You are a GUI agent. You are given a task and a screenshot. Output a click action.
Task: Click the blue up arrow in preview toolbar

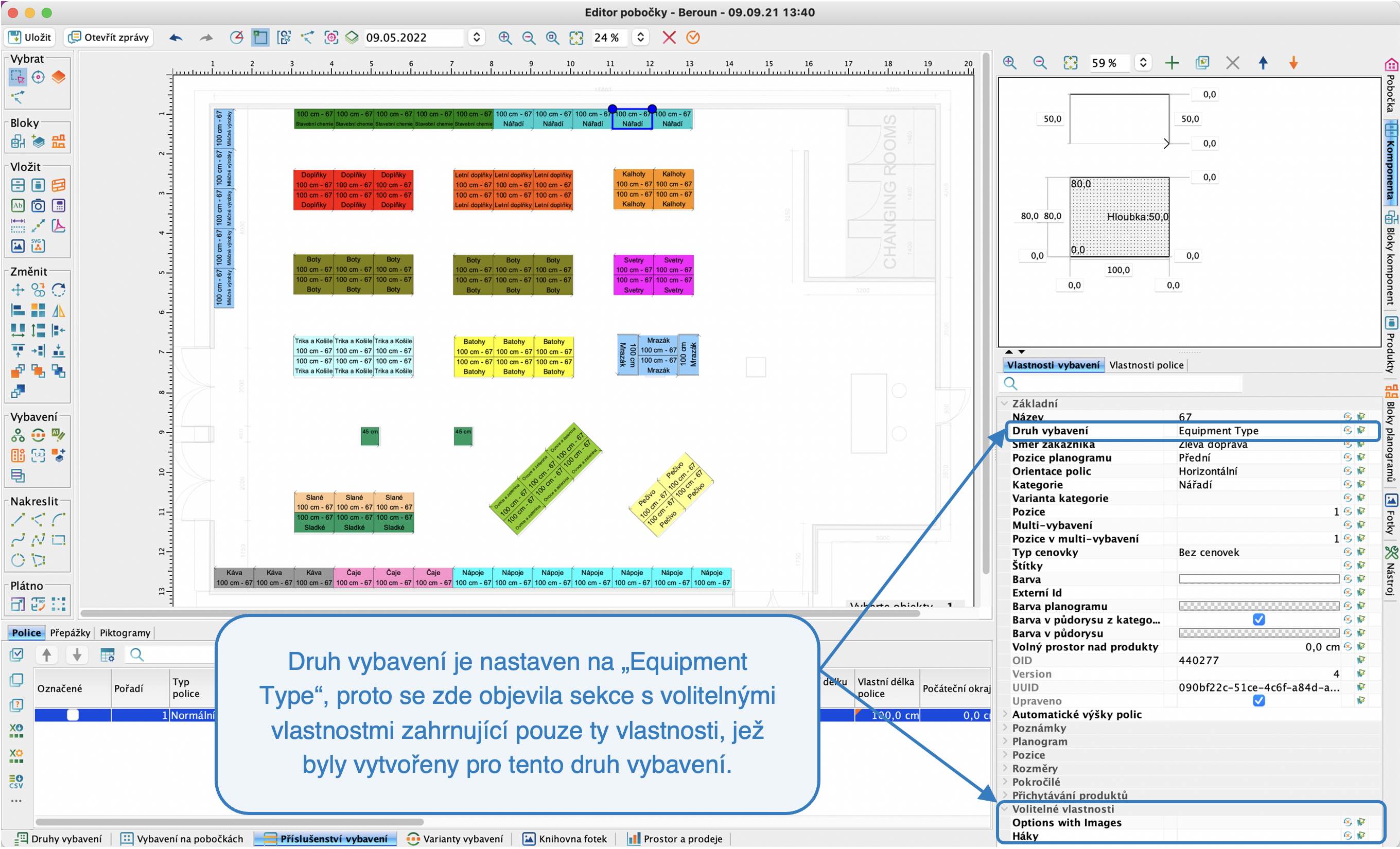(1263, 62)
